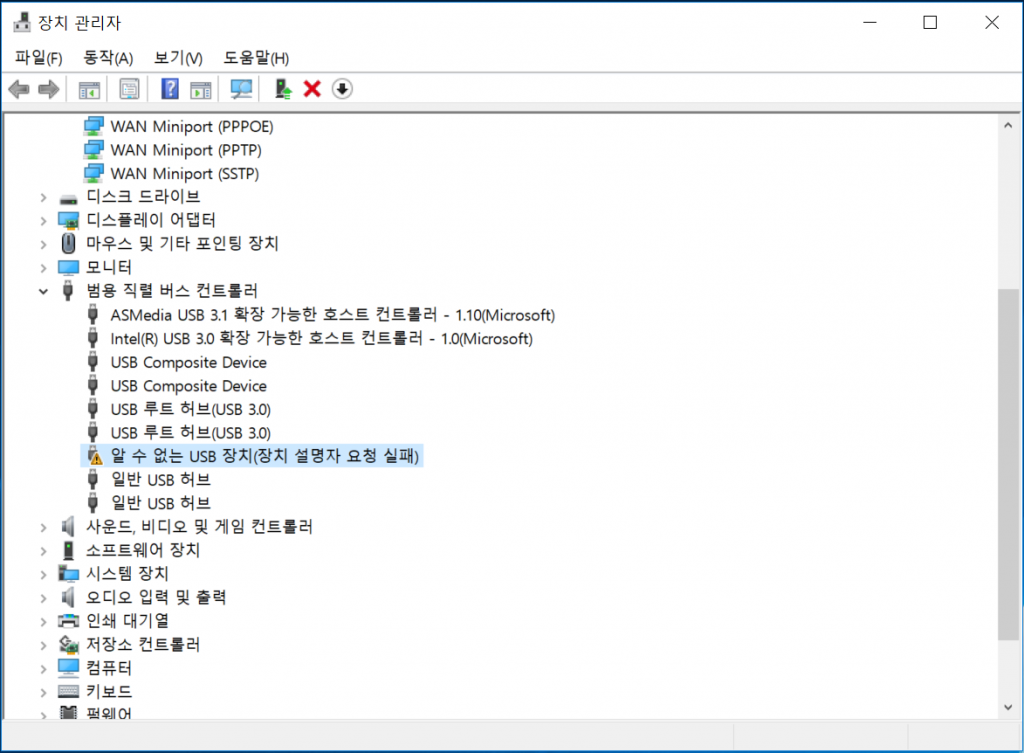
Task: Click the print queues printer icon
Action: [69, 620]
